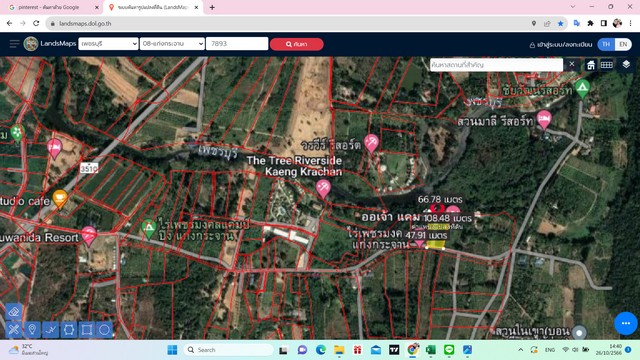
Task: Click the clear drawings cross tool
Action: [x=14, y=329]
